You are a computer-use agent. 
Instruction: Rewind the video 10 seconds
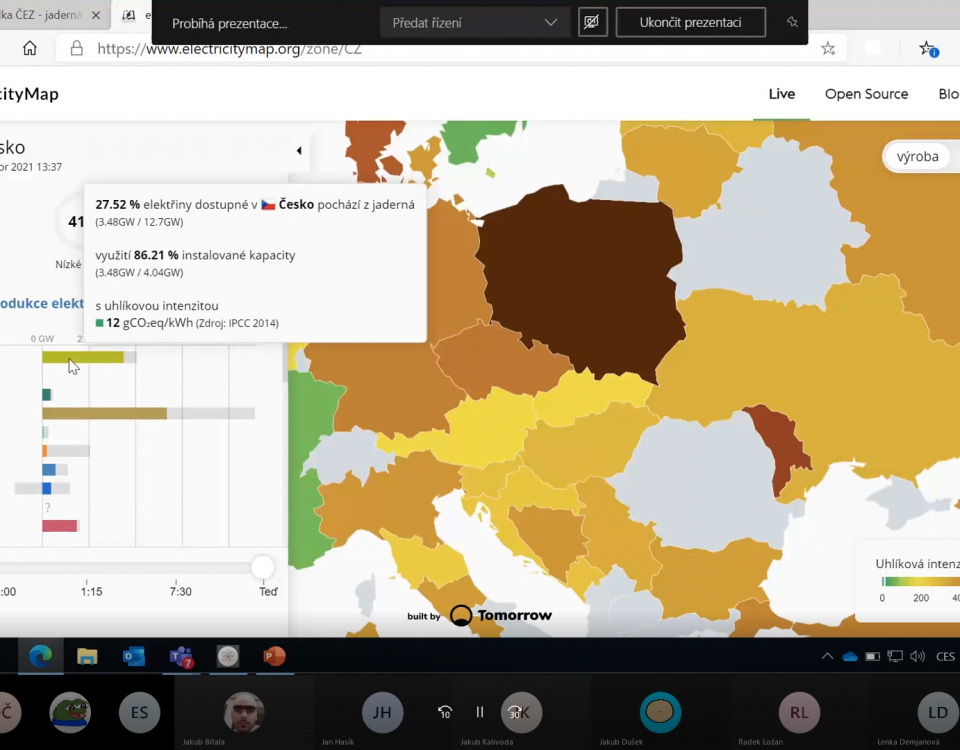444,712
